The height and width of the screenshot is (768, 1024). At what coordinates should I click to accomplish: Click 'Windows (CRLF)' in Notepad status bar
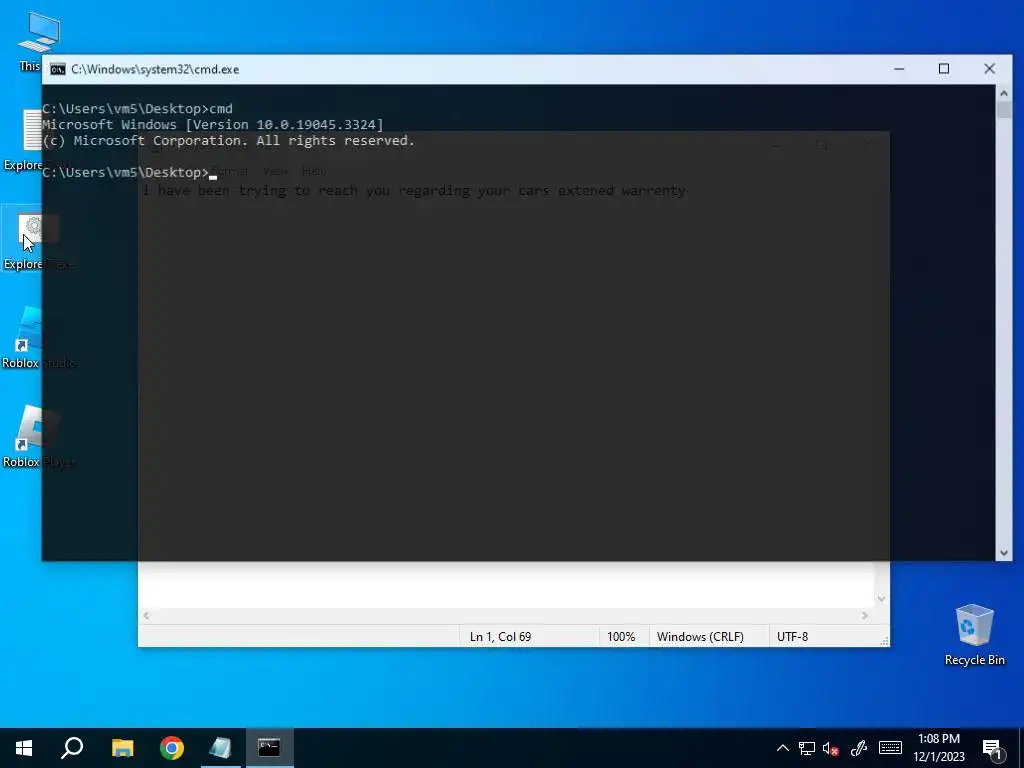(x=700, y=637)
